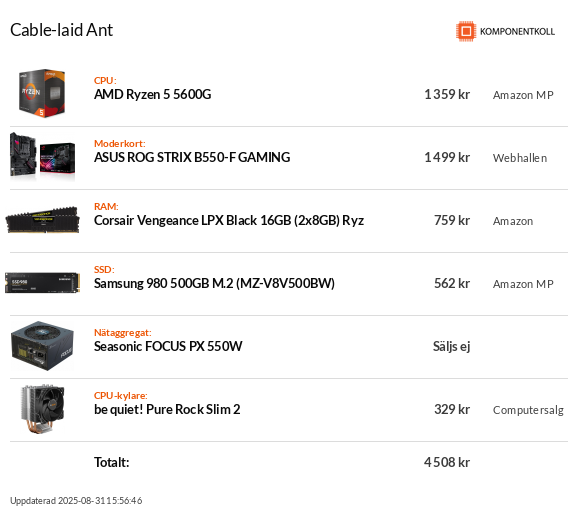Screen dimensions: 577x514
Task: Click the Seasonic FOCUS PX 550W title
Action: [168, 347]
